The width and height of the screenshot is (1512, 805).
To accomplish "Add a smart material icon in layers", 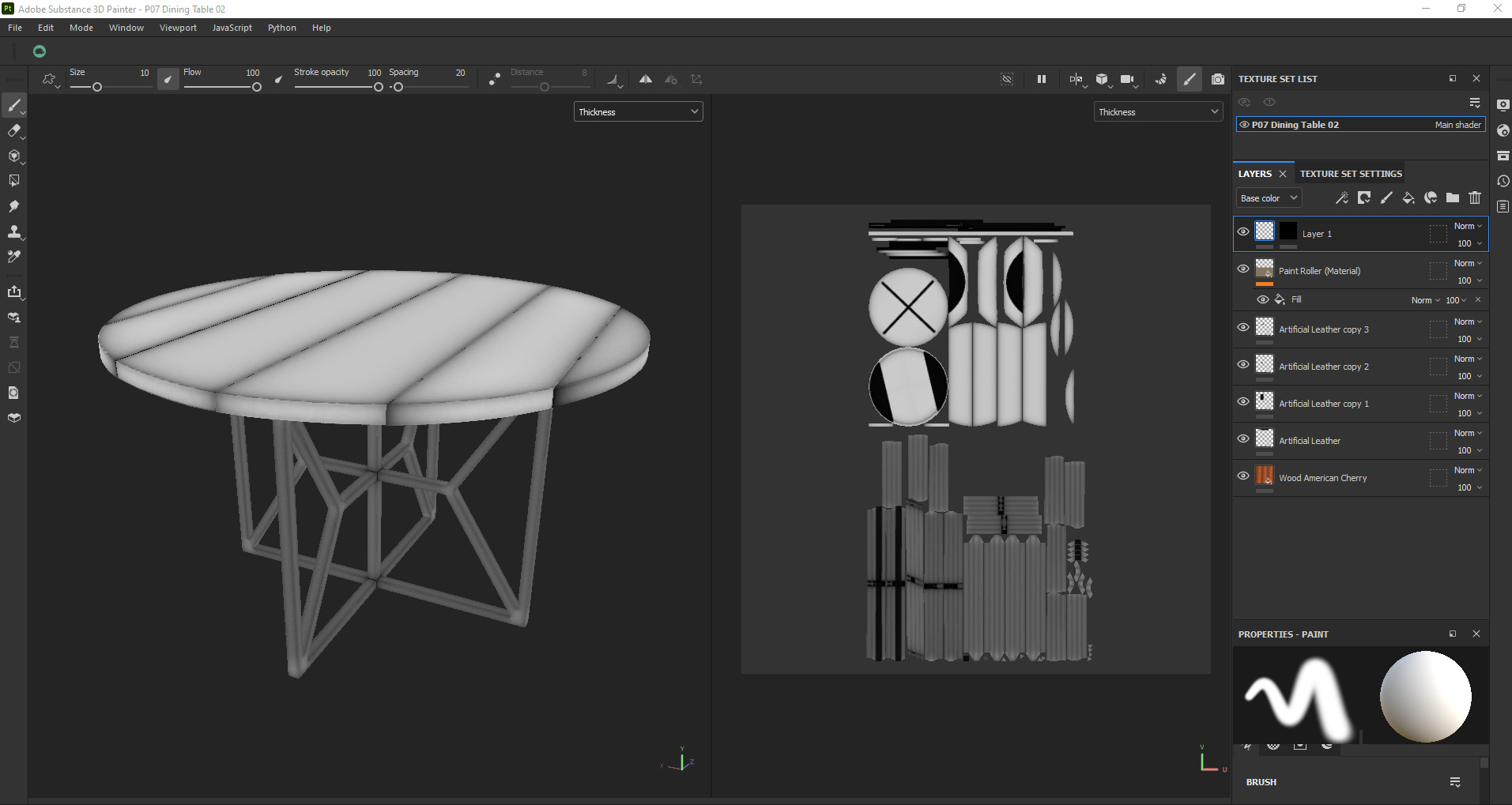I will (1431, 198).
